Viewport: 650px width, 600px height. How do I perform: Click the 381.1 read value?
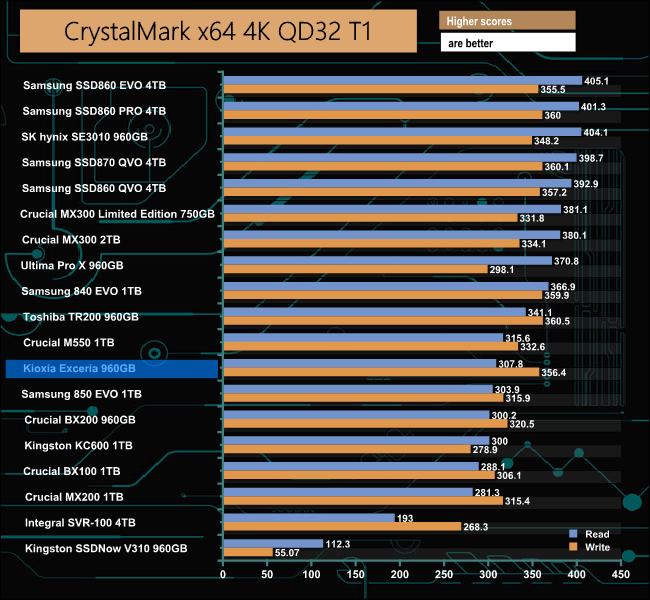[575, 210]
